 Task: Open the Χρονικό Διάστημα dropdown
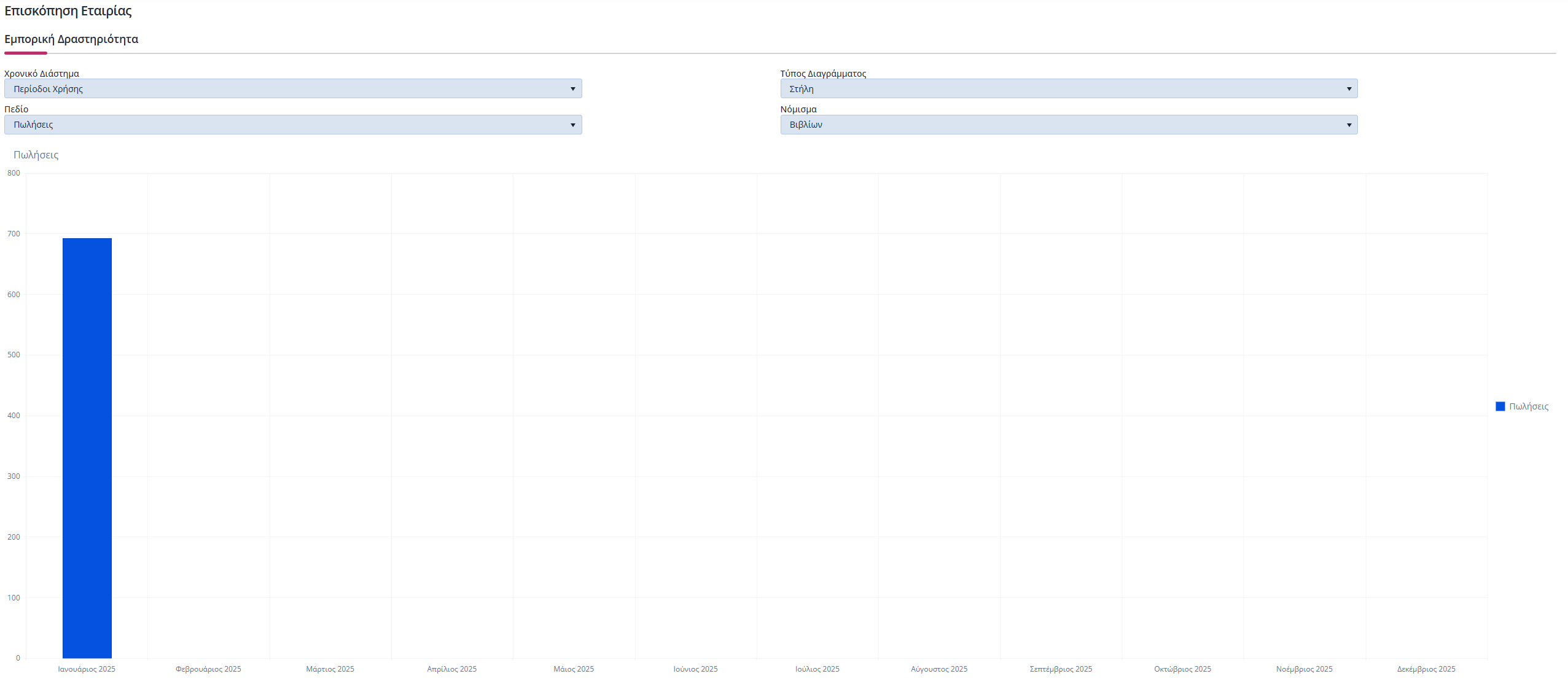(x=293, y=88)
